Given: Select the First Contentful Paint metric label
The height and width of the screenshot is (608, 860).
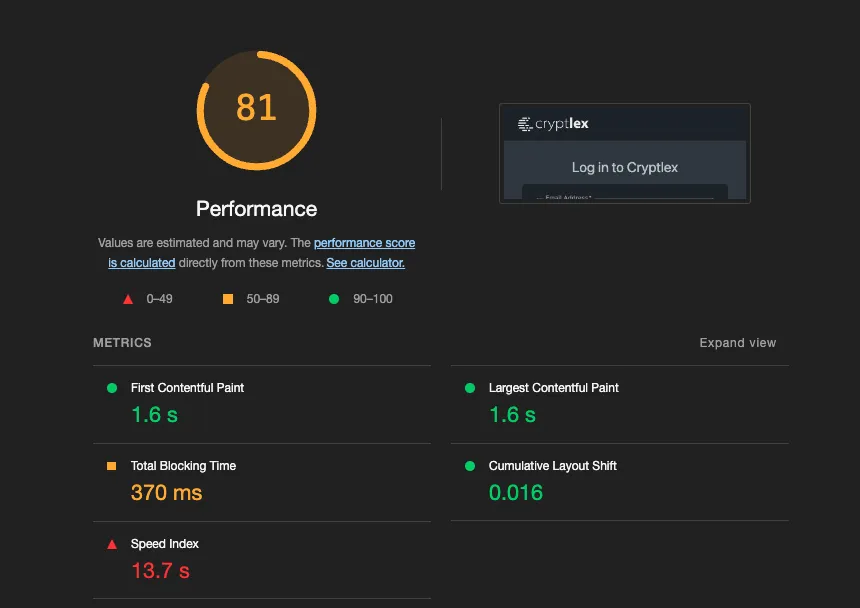Looking at the screenshot, I should [x=186, y=388].
